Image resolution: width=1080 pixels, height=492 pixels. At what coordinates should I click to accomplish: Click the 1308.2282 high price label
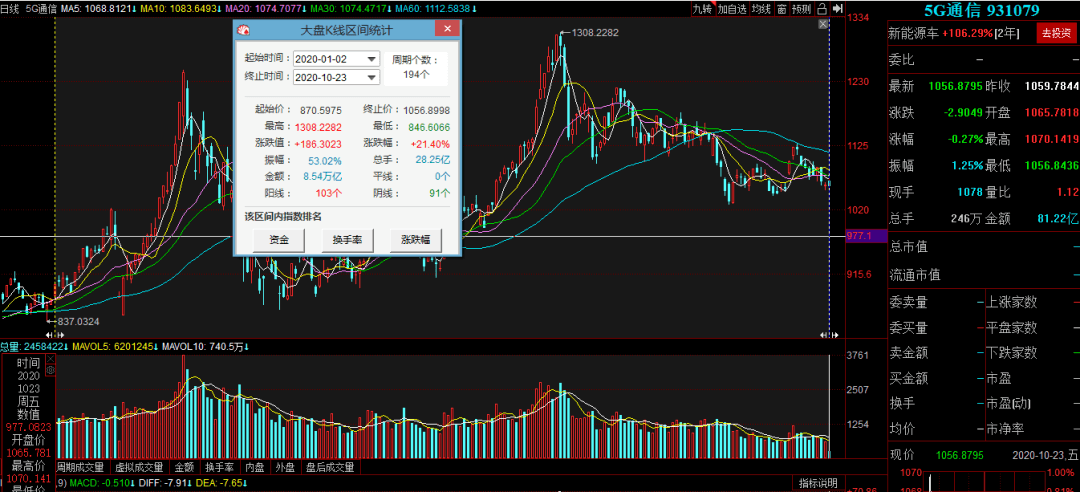pyautogui.click(x=596, y=32)
